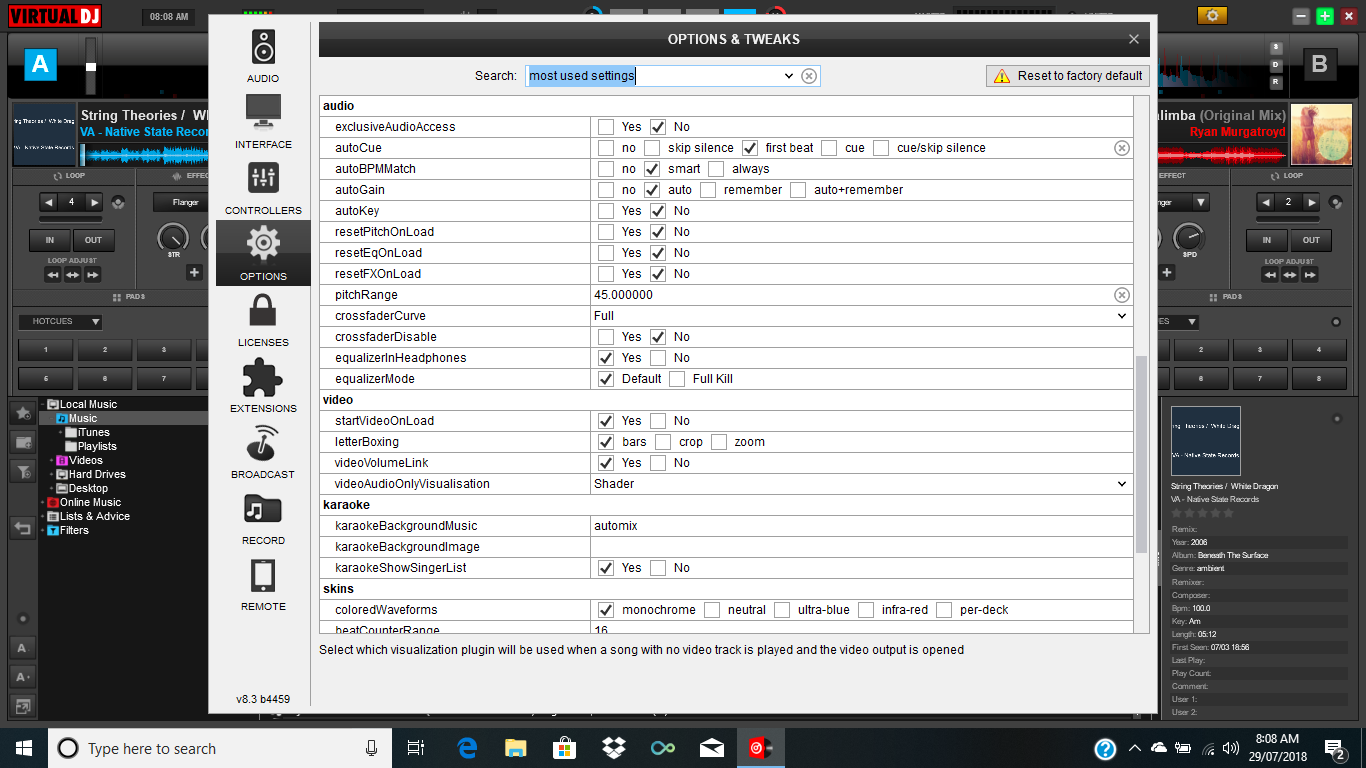The image size is (1366, 768).
Task: Click the filter funnel icon in browser sidebar
Action: 23,471
